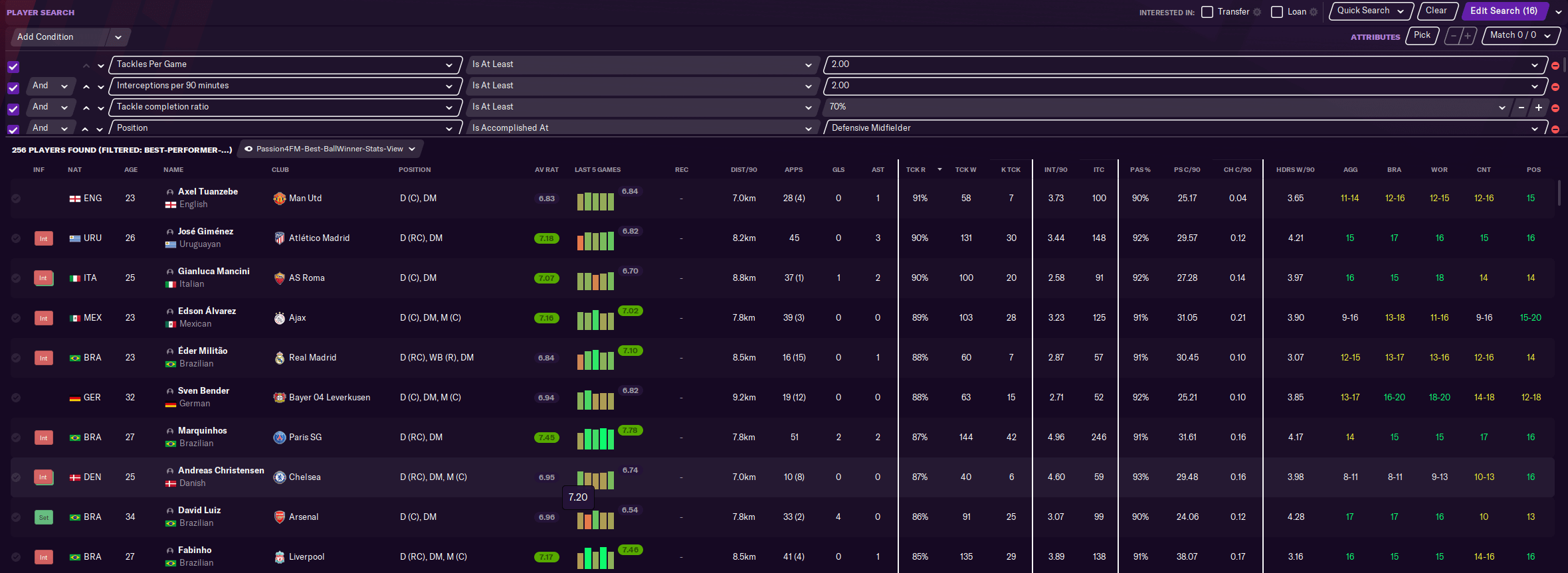Open Andreas Christensen player profile
This screenshot has width=1568, height=573.
click(x=221, y=470)
